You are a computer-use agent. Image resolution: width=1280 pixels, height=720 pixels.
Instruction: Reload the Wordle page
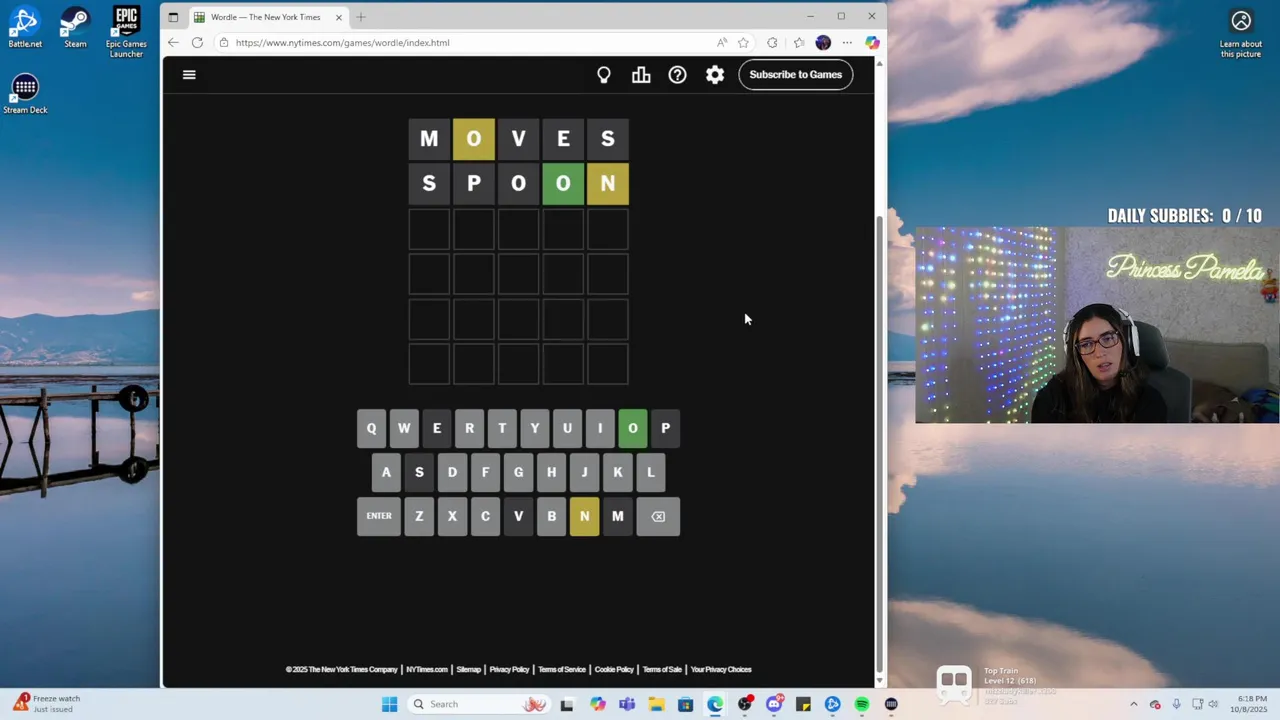197,43
